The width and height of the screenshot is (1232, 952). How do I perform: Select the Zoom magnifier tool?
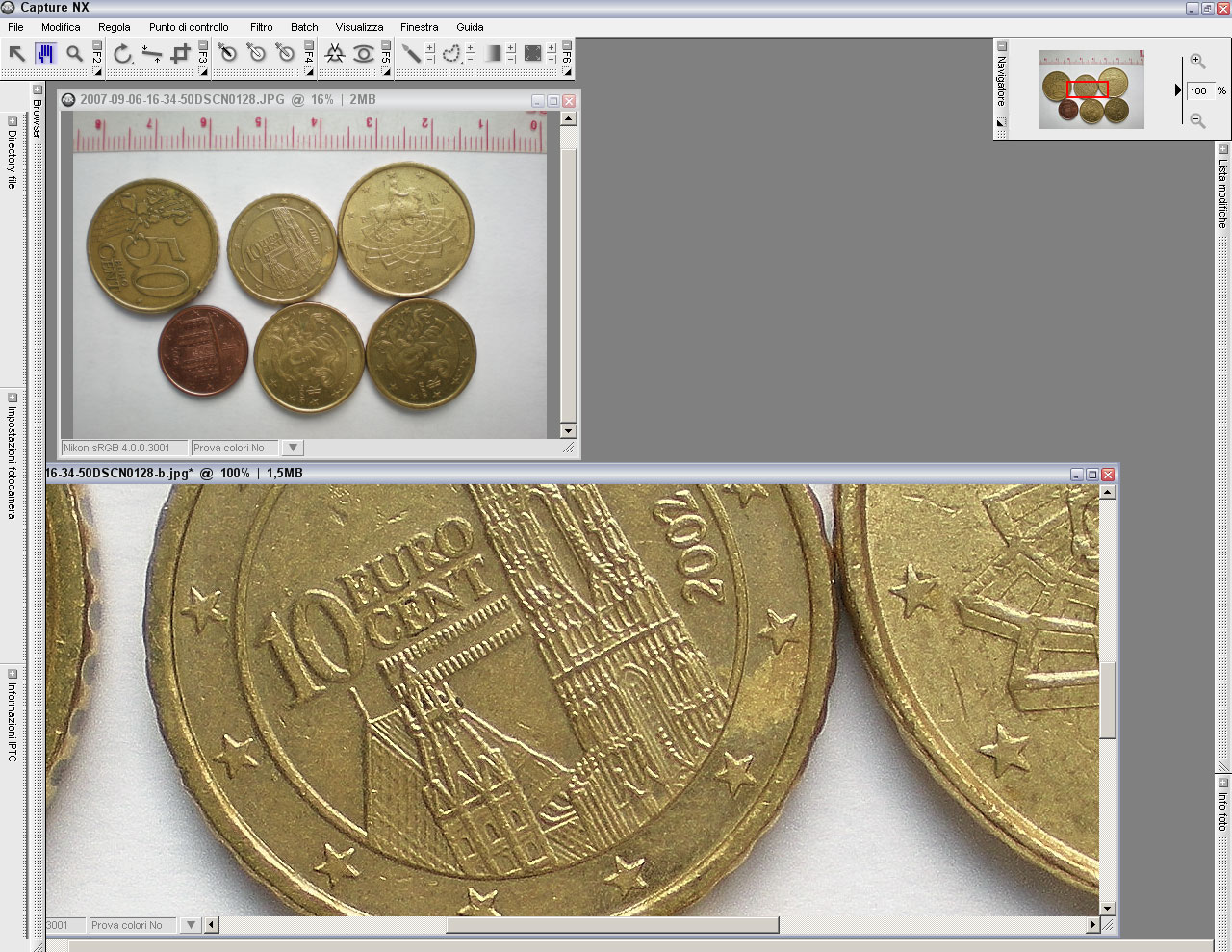[x=74, y=54]
